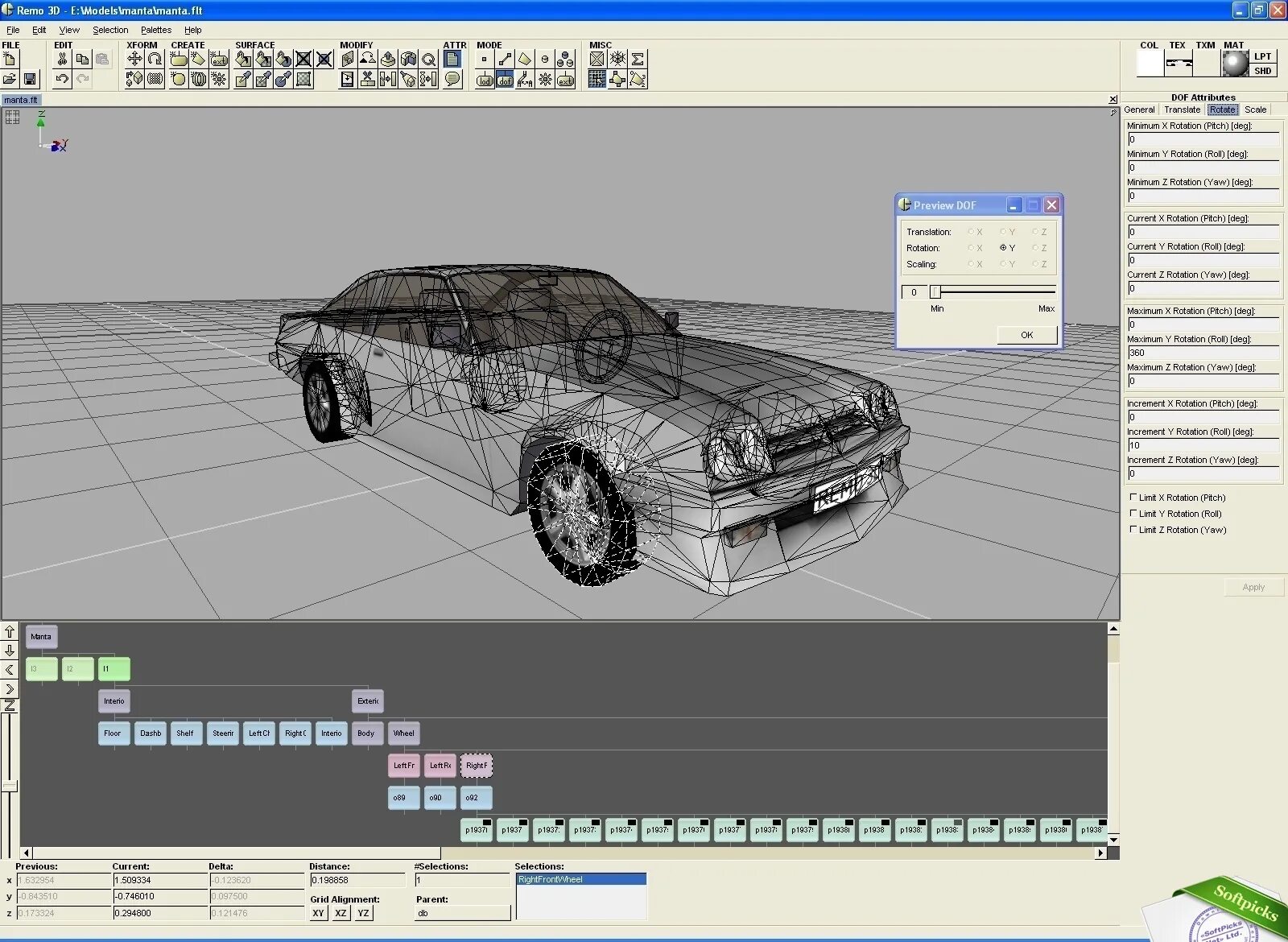
Task: Select the XFORM move arrows tool
Action: [134, 59]
